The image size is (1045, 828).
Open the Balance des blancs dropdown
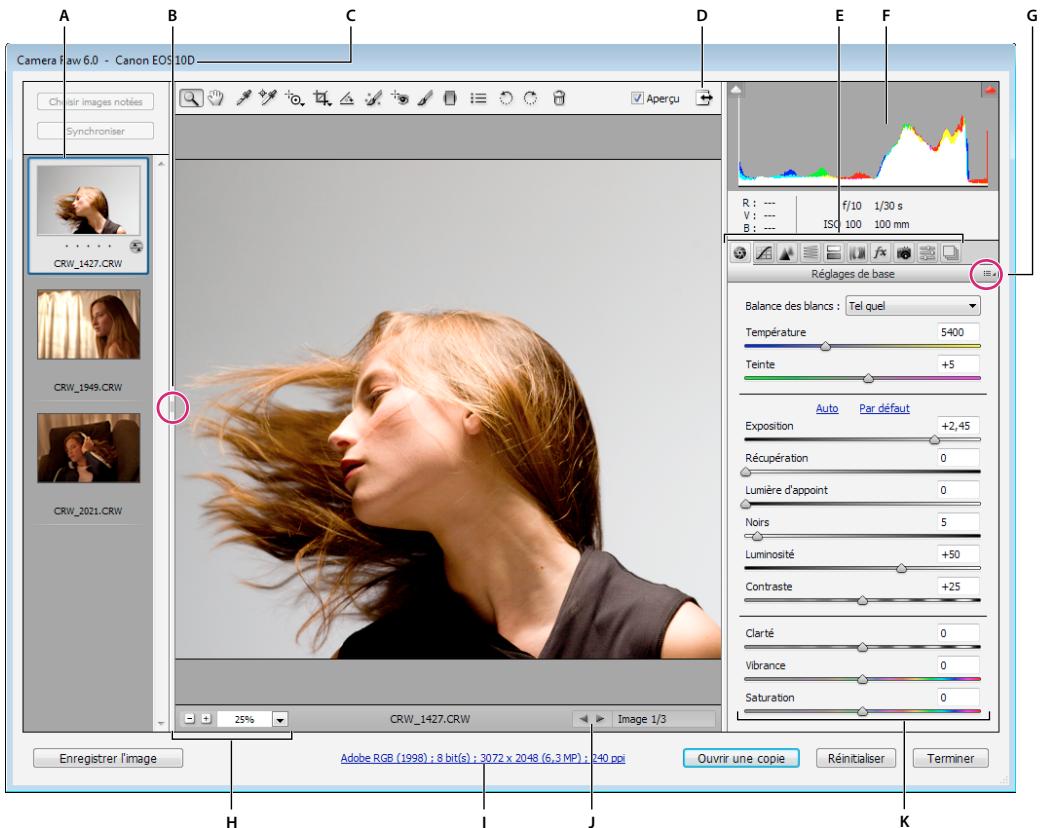912,306
